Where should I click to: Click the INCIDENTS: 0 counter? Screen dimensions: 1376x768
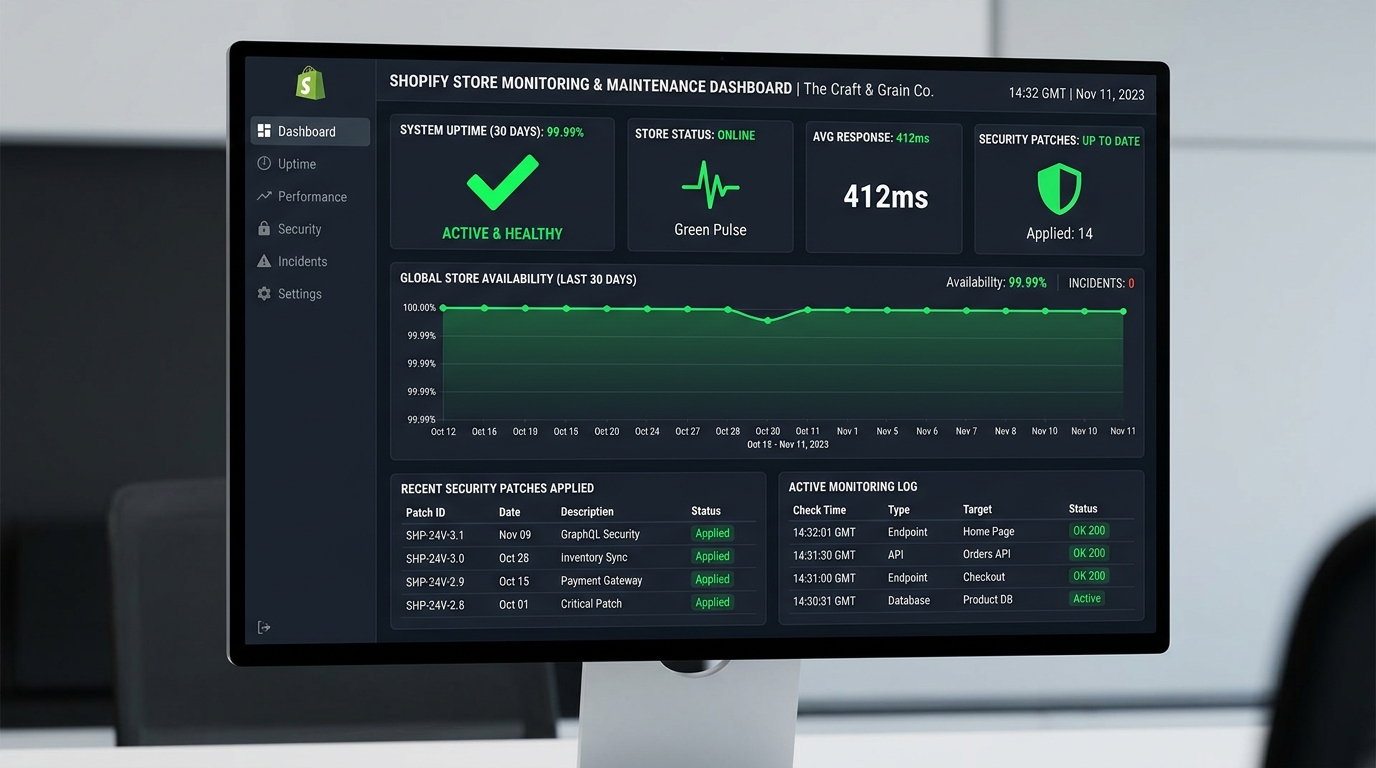1101,284
